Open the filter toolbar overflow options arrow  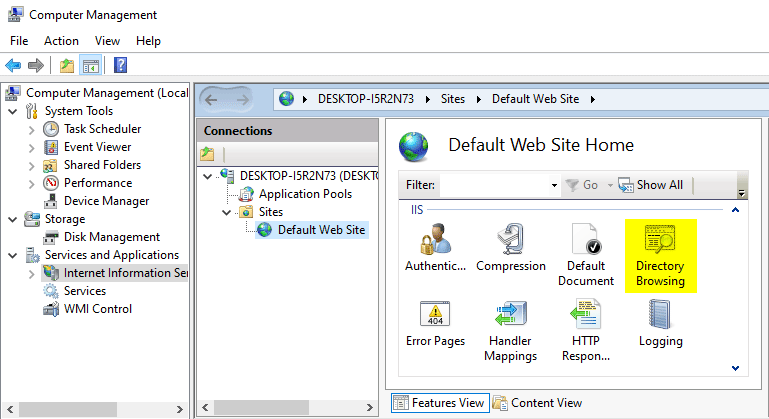[x=742, y=193]
